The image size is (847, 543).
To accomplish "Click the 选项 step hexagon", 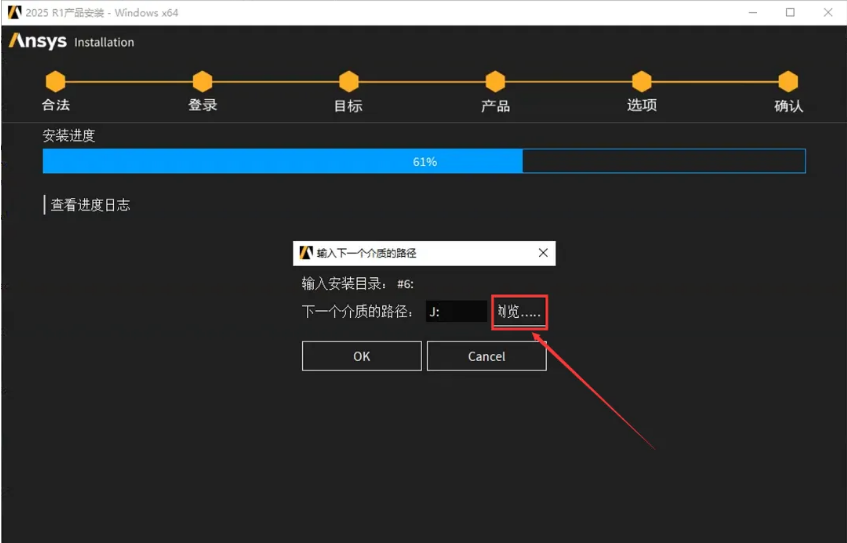I will 641,82.
